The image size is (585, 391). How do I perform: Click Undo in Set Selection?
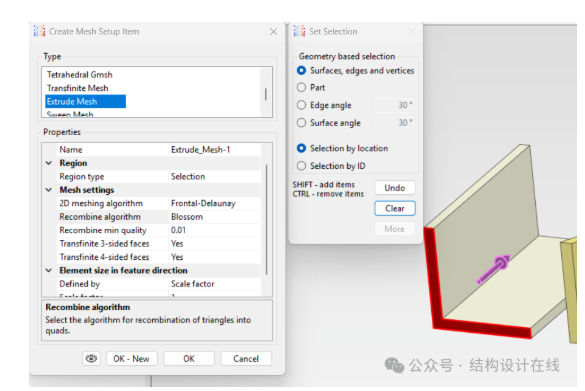(395, 188)
